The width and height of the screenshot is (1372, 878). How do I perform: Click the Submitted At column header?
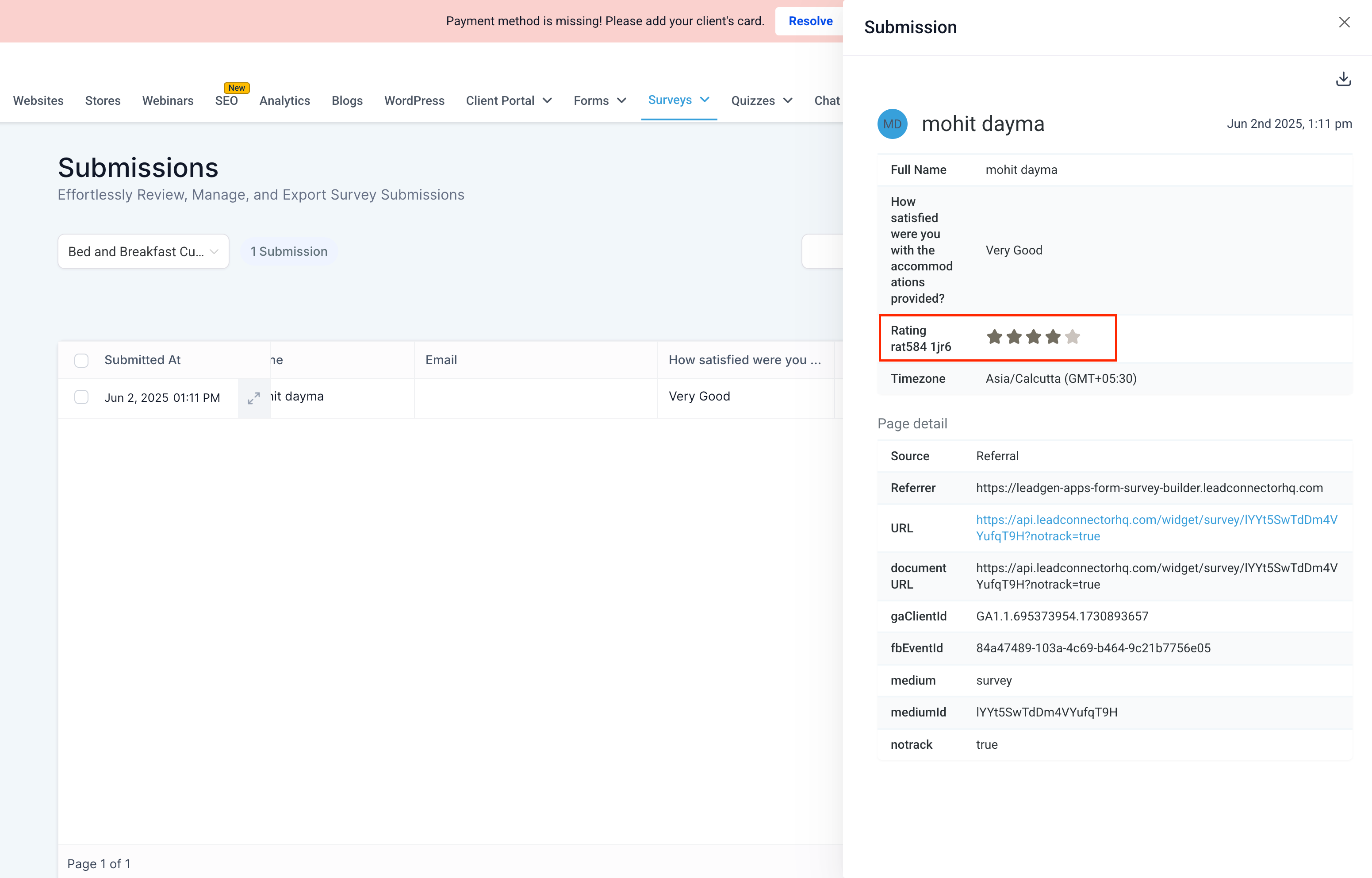[x=142, y=360]
